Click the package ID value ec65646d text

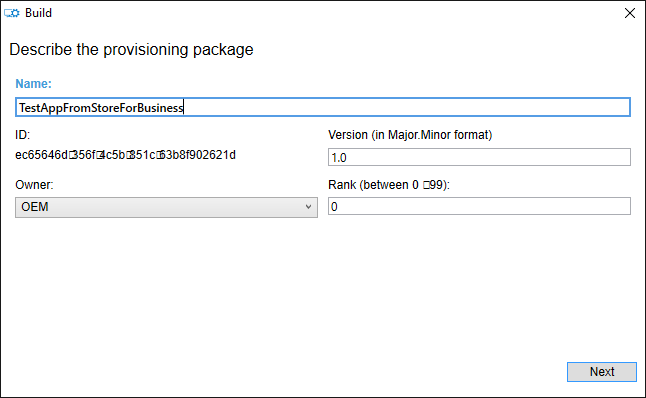point(125,155)
